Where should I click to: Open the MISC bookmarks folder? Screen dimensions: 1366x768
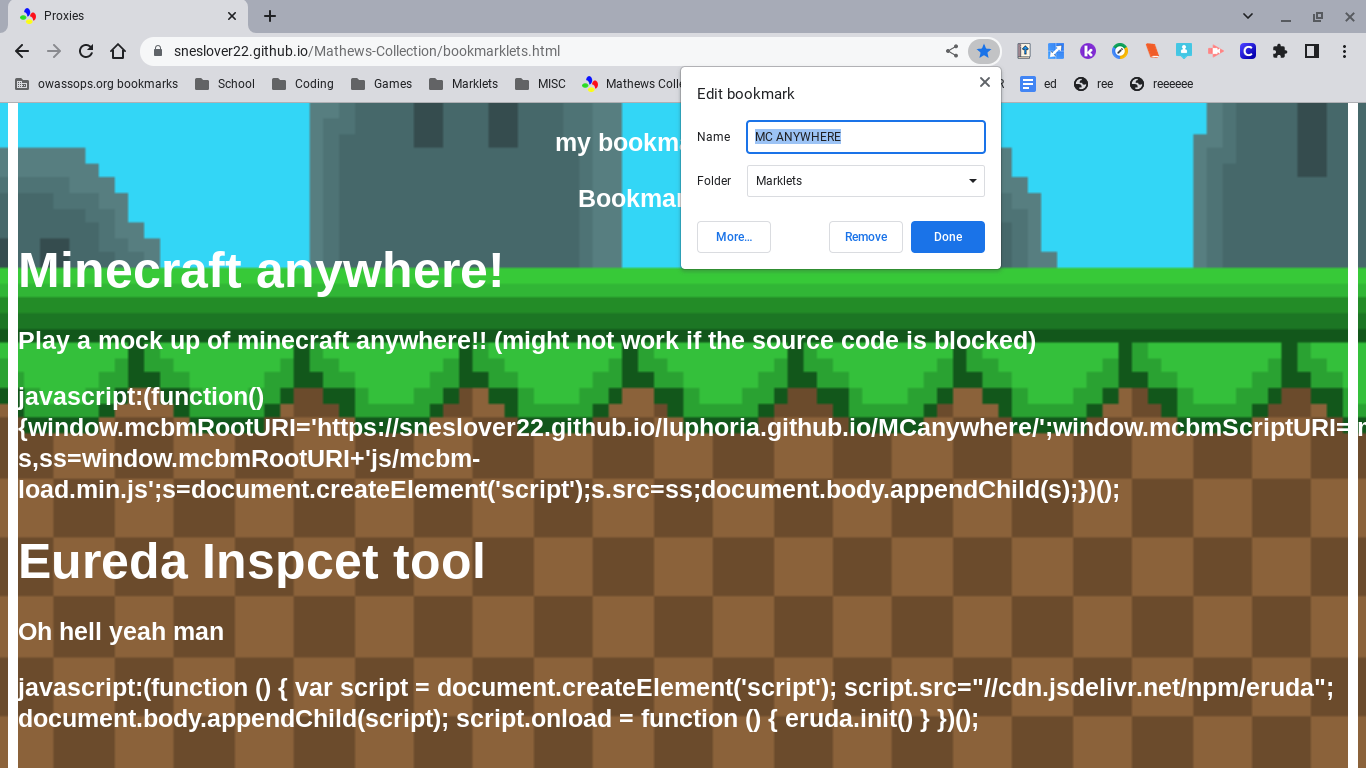(x=540, y=84)
